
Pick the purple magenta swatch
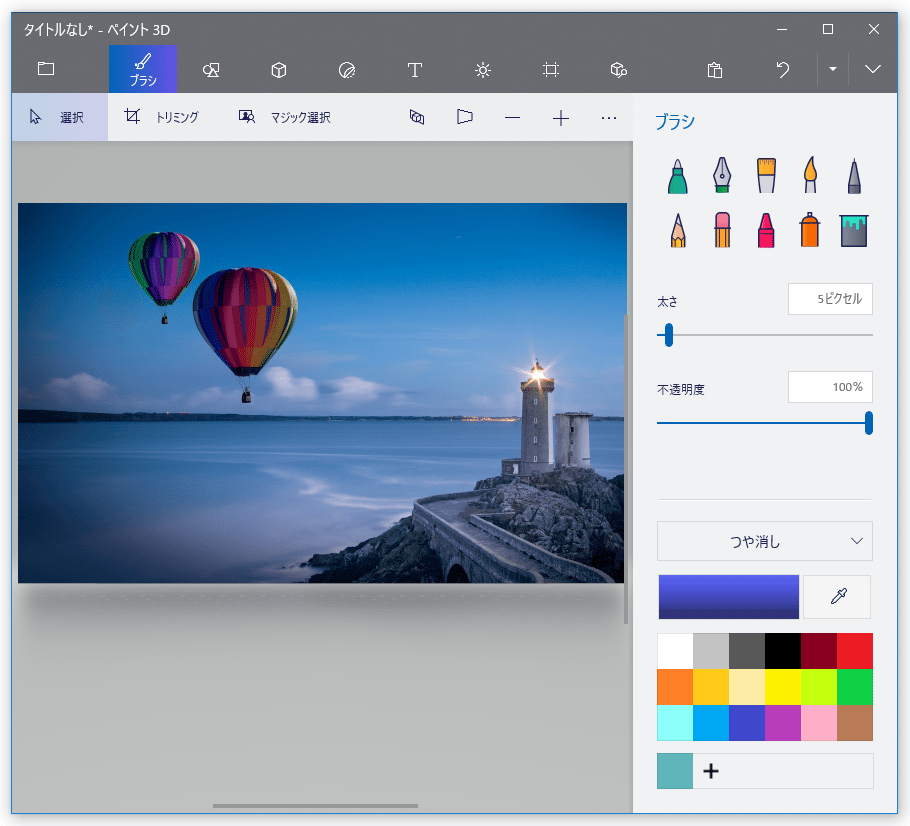(783, 723)
